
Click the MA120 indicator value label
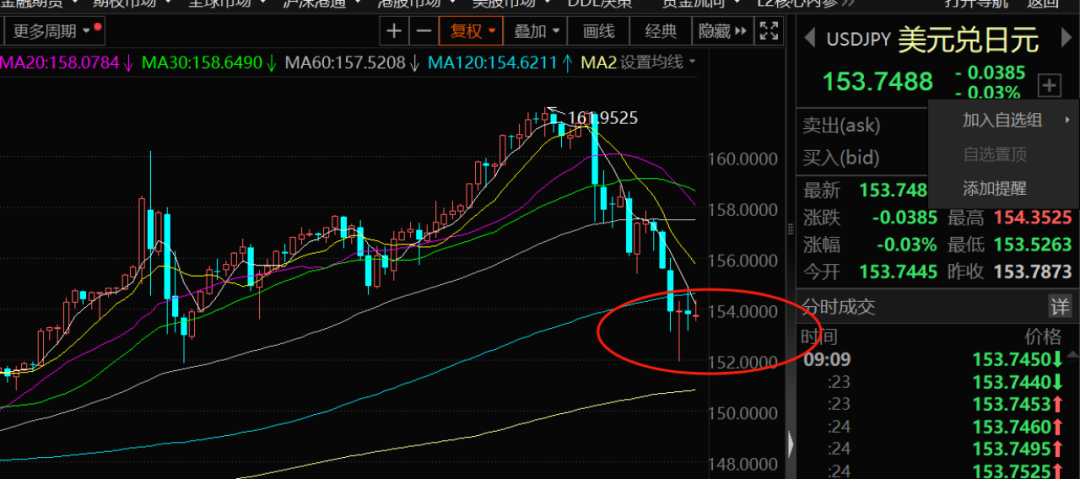pos(493,63)
